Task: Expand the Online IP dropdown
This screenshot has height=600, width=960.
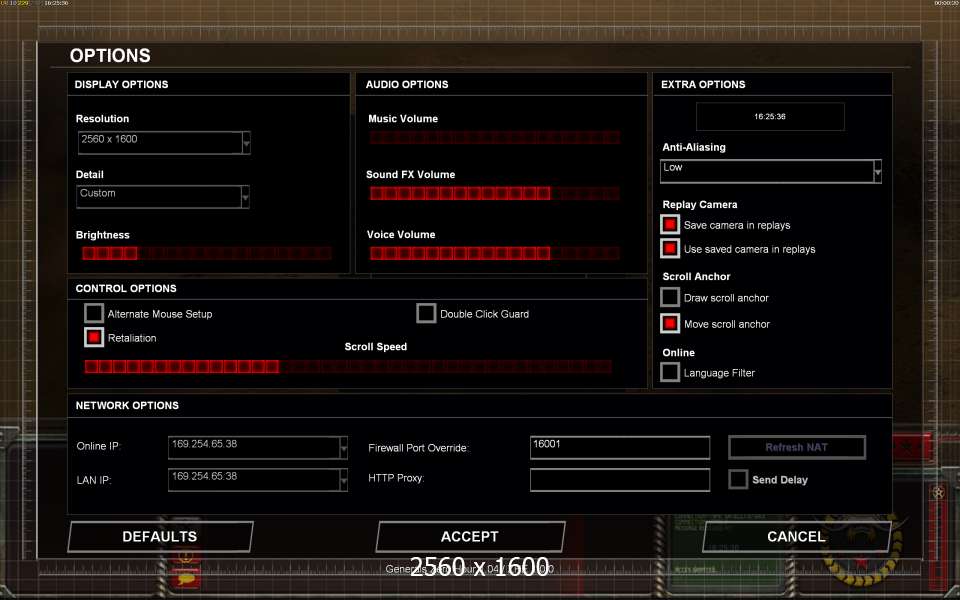Action: (x=258, y=448)
